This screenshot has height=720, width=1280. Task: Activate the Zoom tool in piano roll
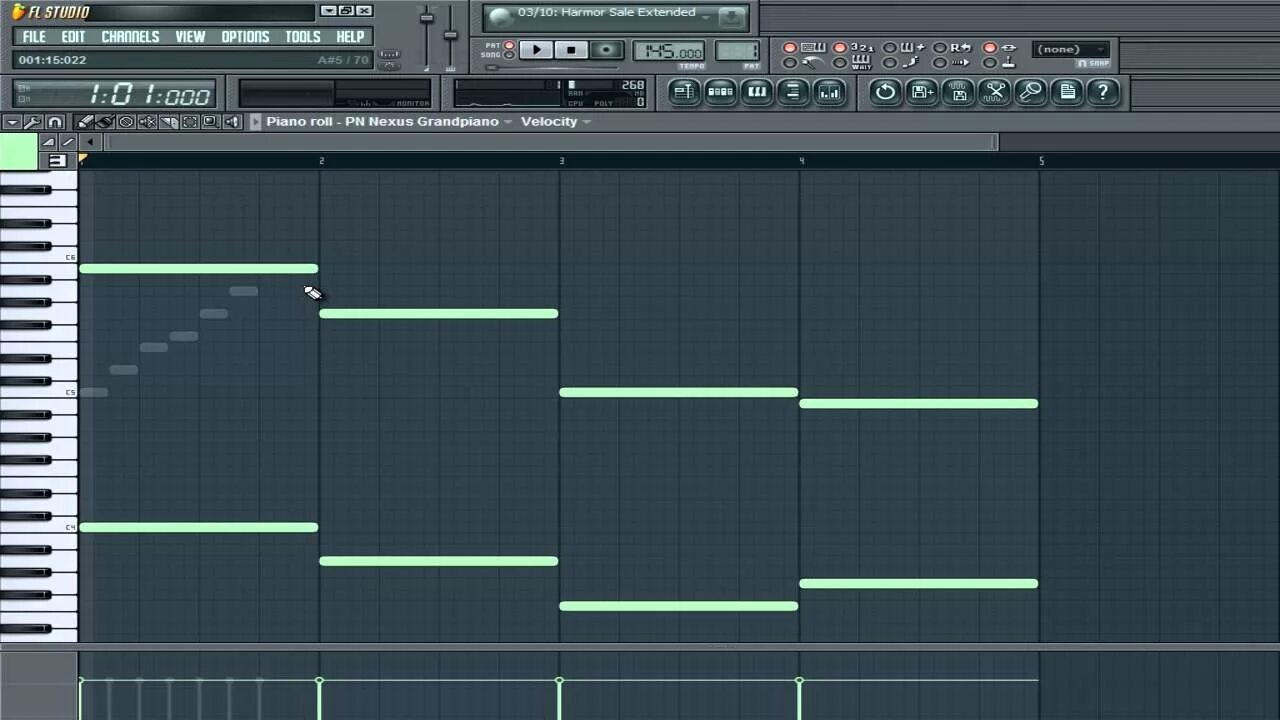point(210,122)
